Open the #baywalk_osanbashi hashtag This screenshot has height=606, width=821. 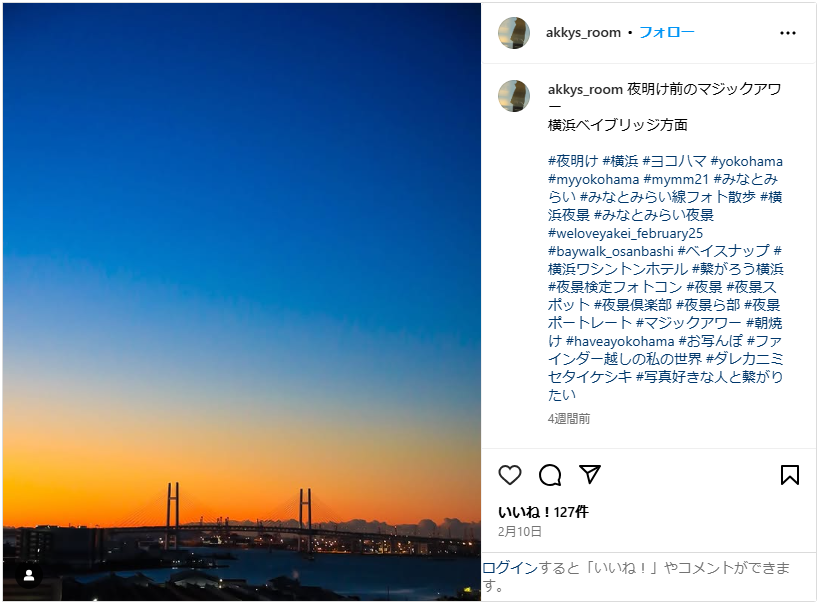pos(610,251)
